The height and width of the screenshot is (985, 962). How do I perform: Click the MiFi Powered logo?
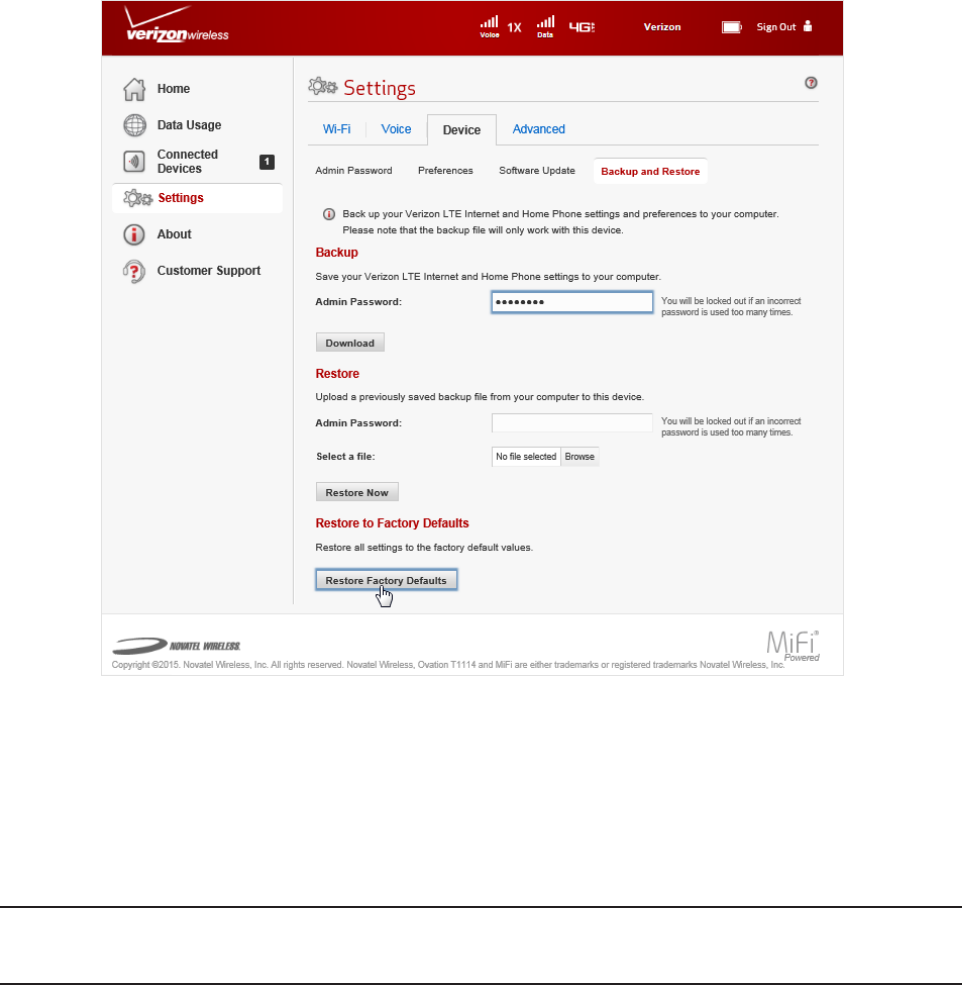pyautogui.click(x=792, y=646)
